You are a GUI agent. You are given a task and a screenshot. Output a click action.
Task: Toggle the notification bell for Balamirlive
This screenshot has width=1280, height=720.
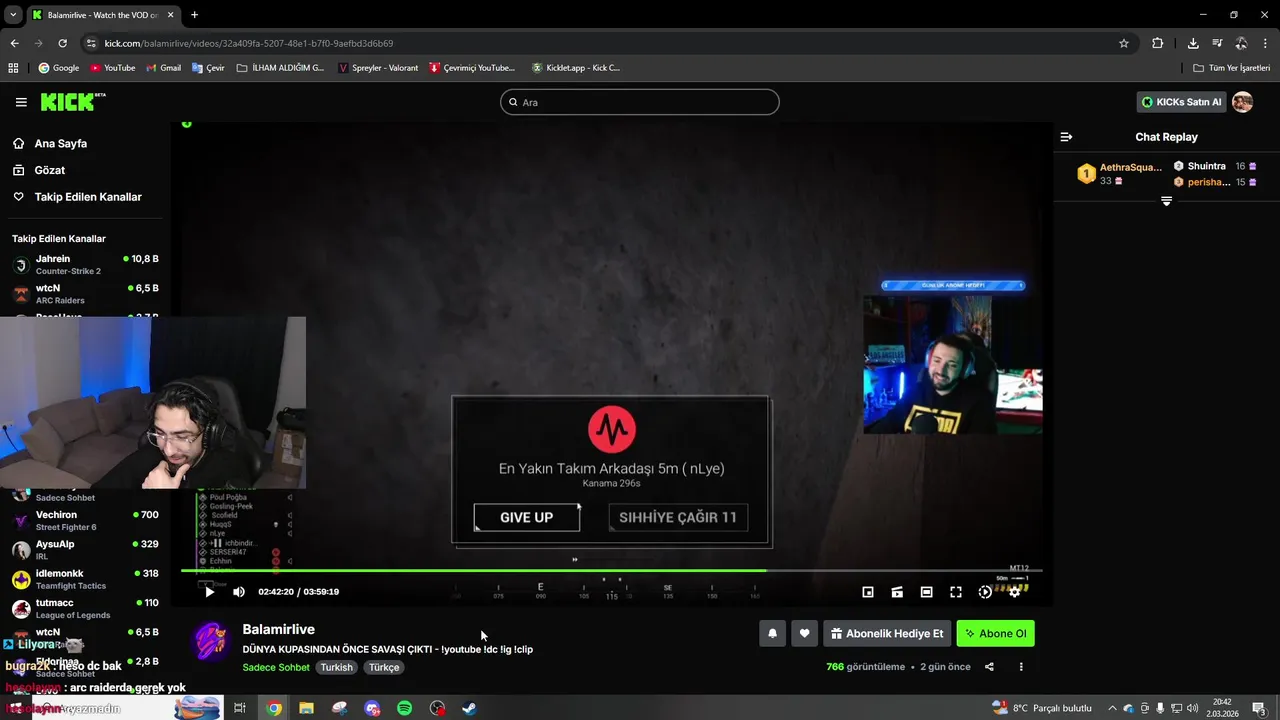click(772, 633)
